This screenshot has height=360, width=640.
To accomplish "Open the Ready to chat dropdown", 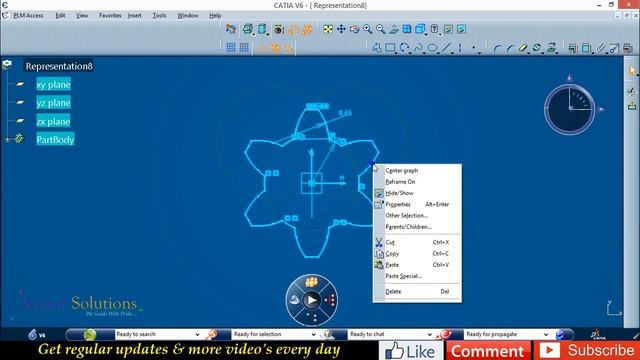I will click(429, 334).
